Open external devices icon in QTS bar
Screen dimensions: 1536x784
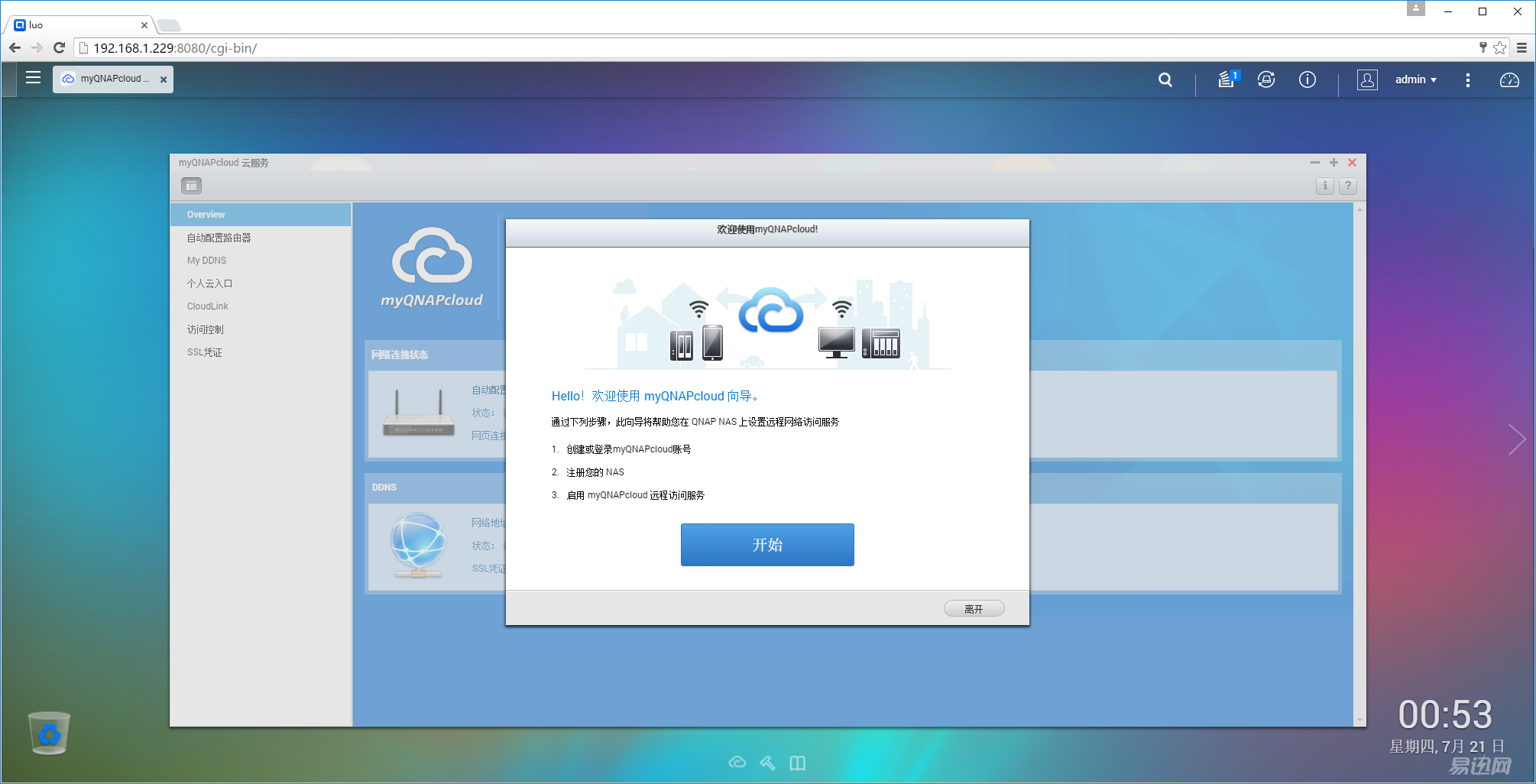click(x=1266, y=79)
